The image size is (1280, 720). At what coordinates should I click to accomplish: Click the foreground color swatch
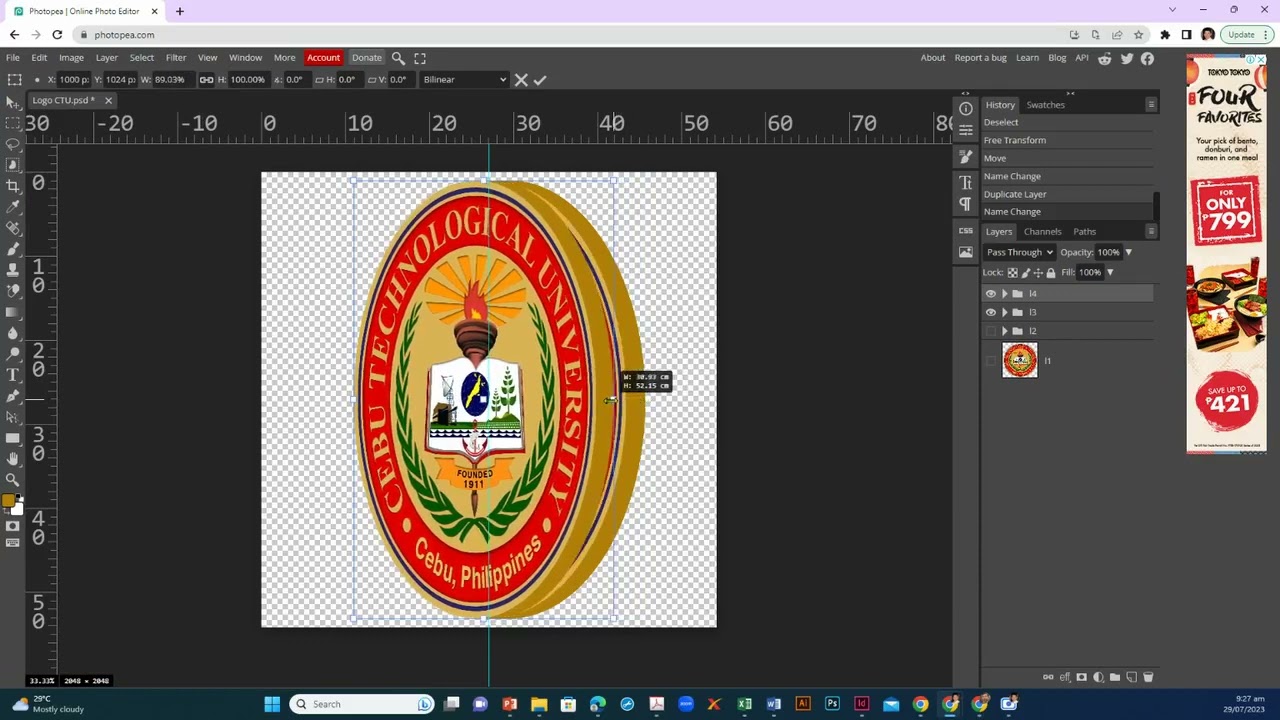coord(8,501)
